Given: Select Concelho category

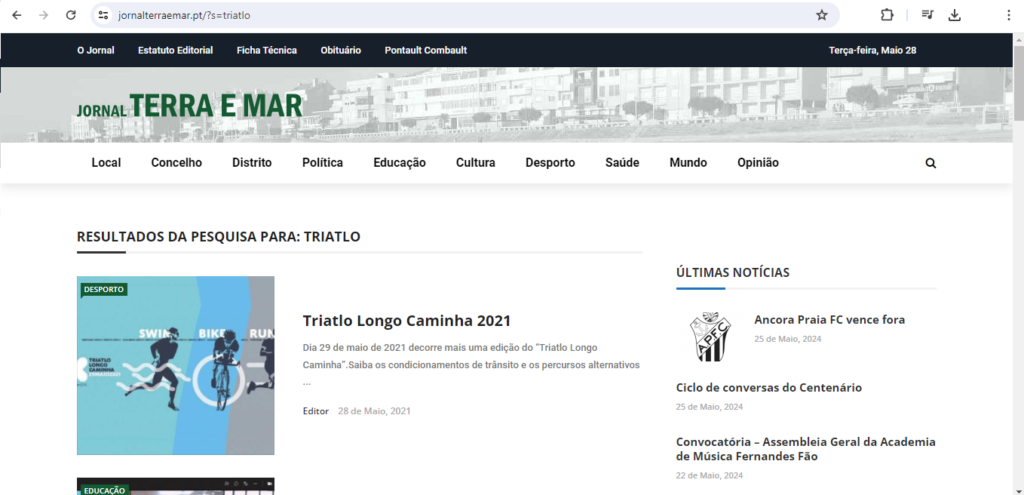Looking at the screenshot, I should [x=176, y=163].
